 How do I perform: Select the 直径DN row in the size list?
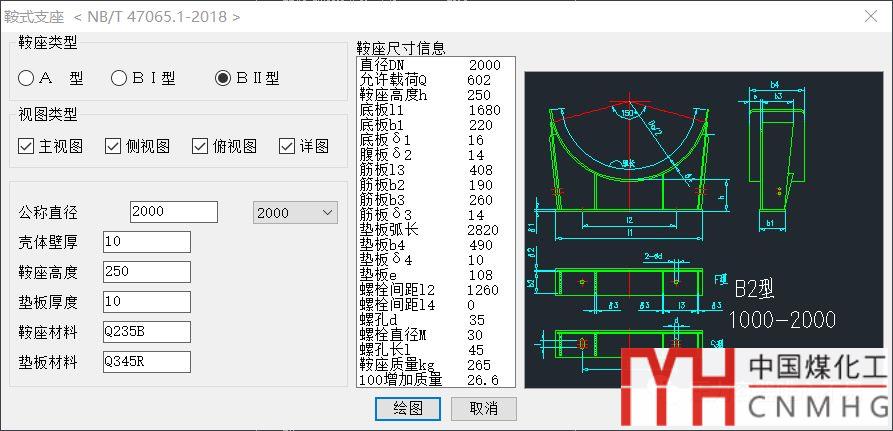pos(435,65)
